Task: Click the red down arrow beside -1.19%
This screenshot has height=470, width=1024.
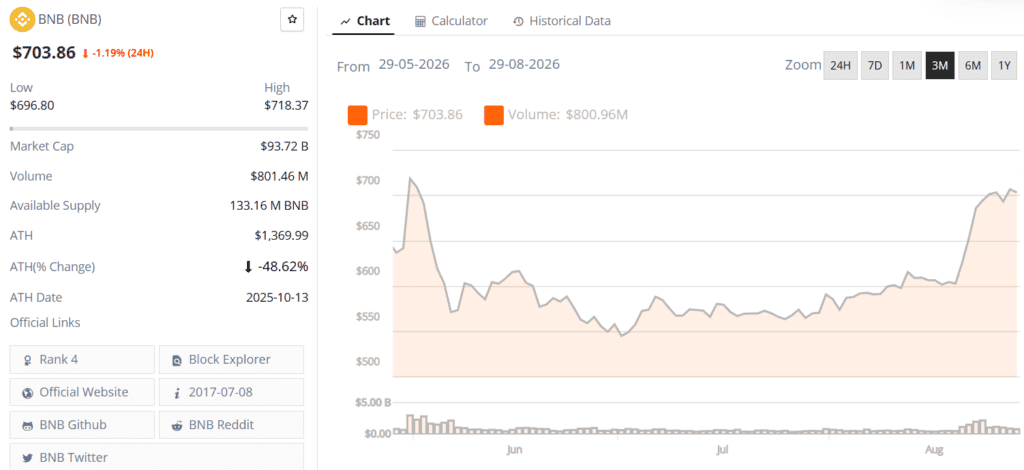Action: tap(85, 54)
